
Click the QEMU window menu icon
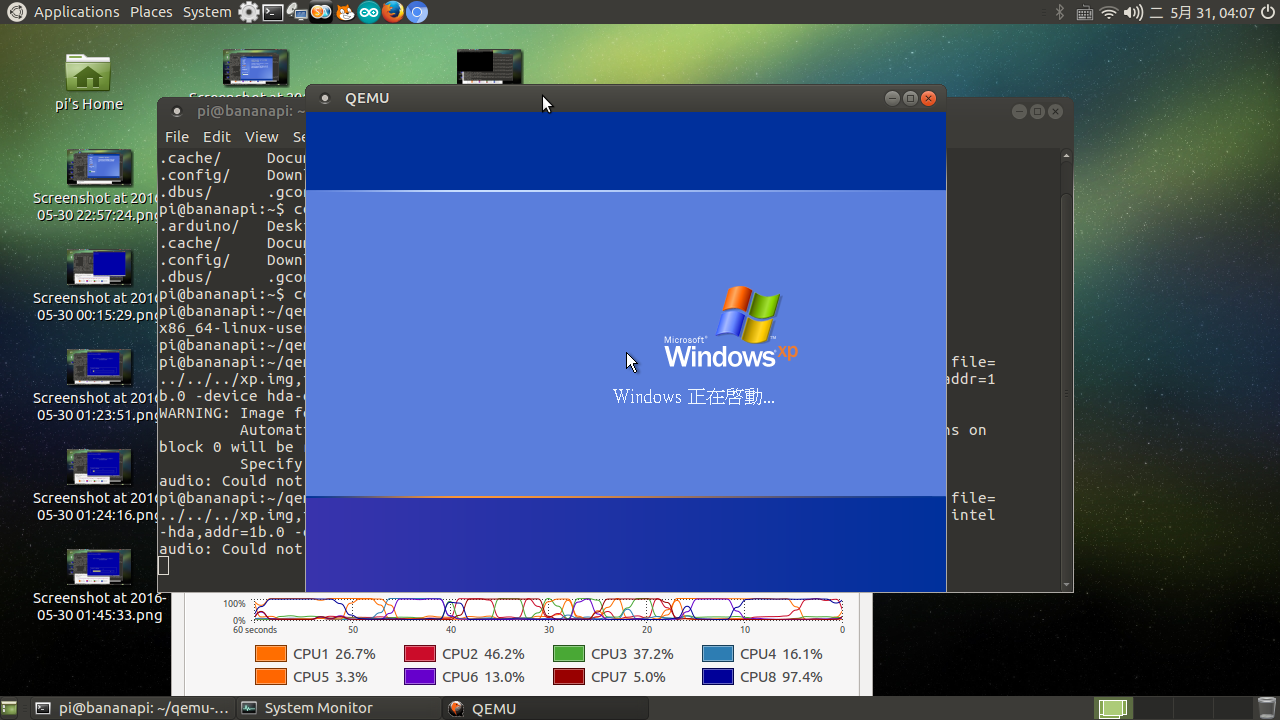(325, 98)
